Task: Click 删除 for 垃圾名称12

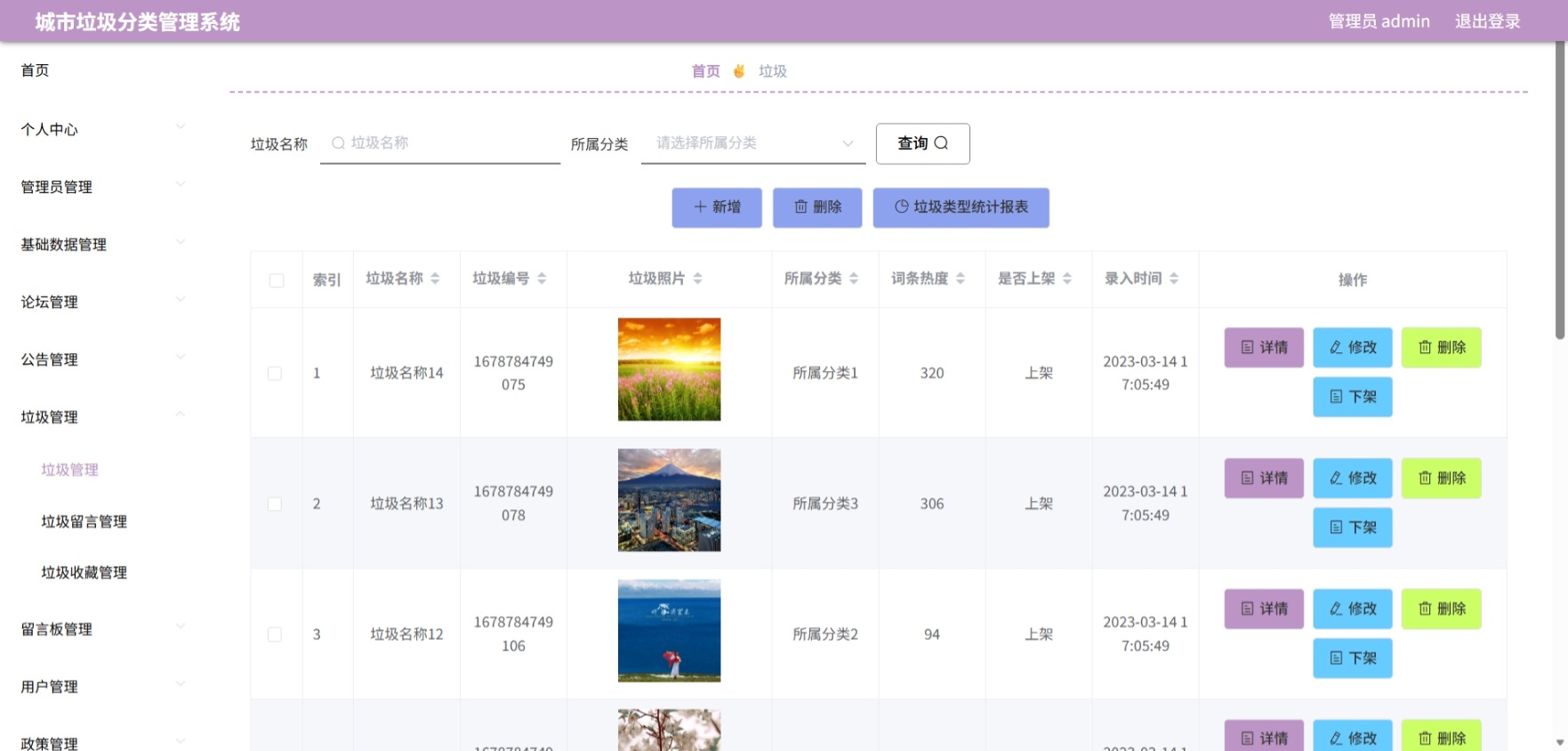Action: [1442, 610]
